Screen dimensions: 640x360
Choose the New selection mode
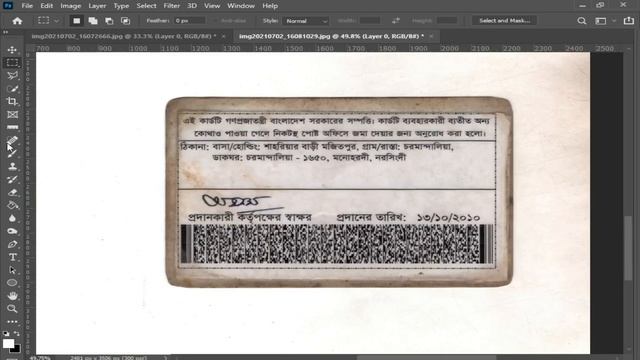click(x=76, y=20)
